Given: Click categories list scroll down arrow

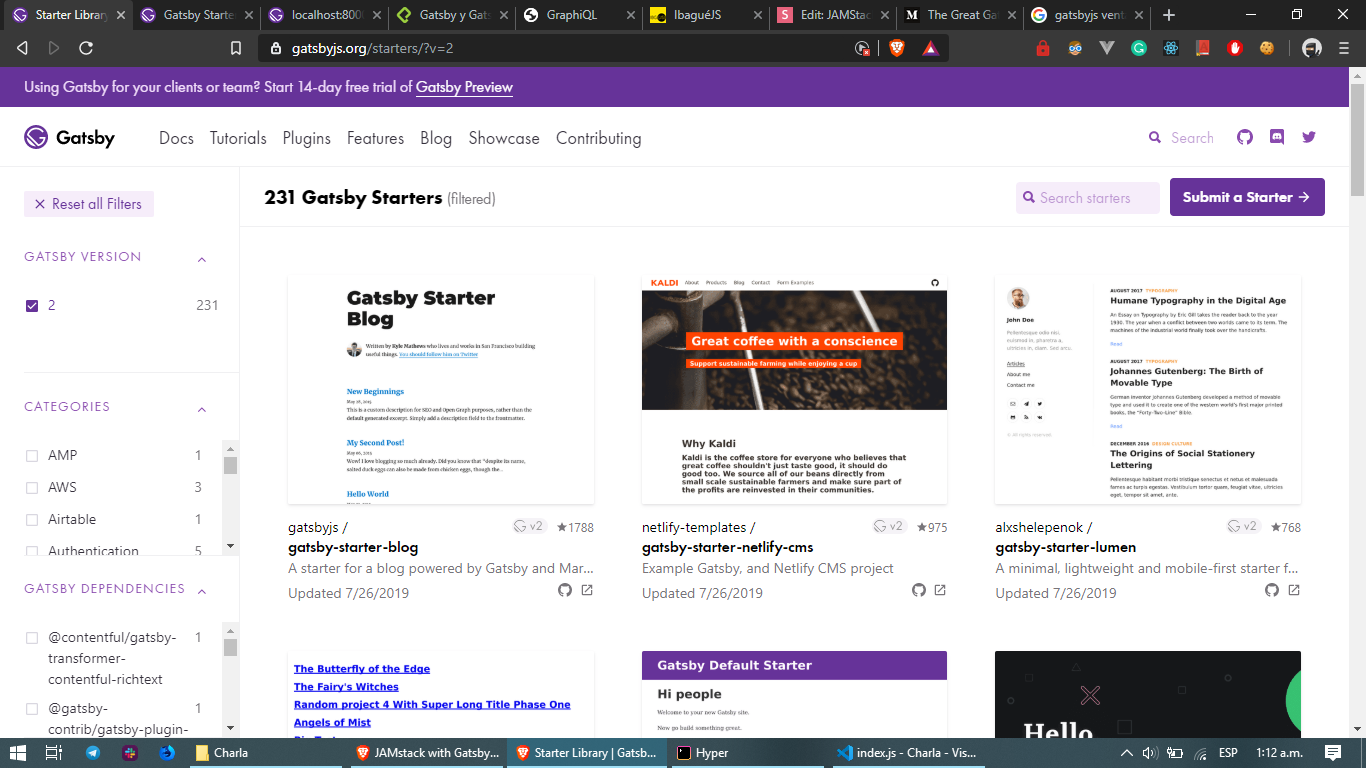Looking at the screenshot, I should click(230, 546).
